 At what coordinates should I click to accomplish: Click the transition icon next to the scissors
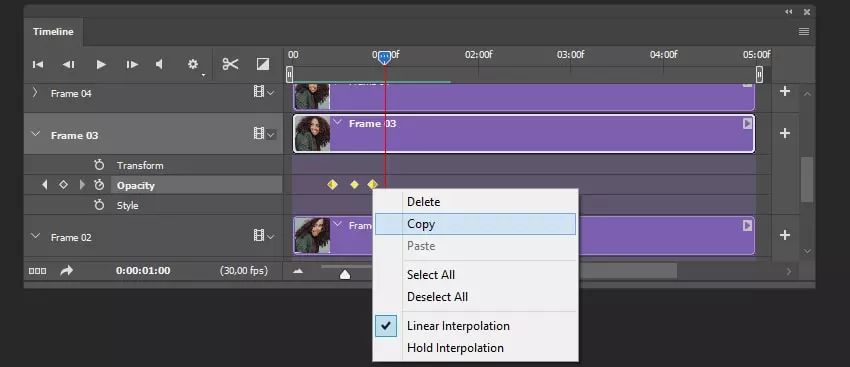(x=263, y=65)
